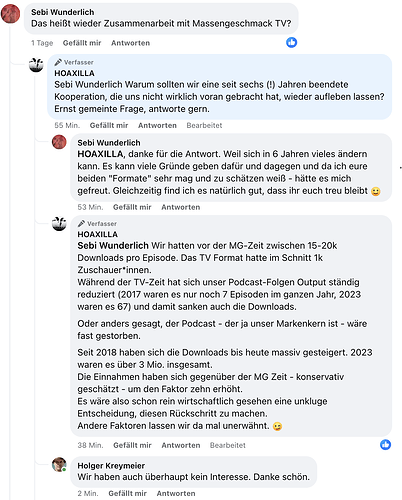Open HOAXILLA mention in Sebi's reply
Image resolution: width=402 pixels, height=500 pixels.
(x=100, y=154)
